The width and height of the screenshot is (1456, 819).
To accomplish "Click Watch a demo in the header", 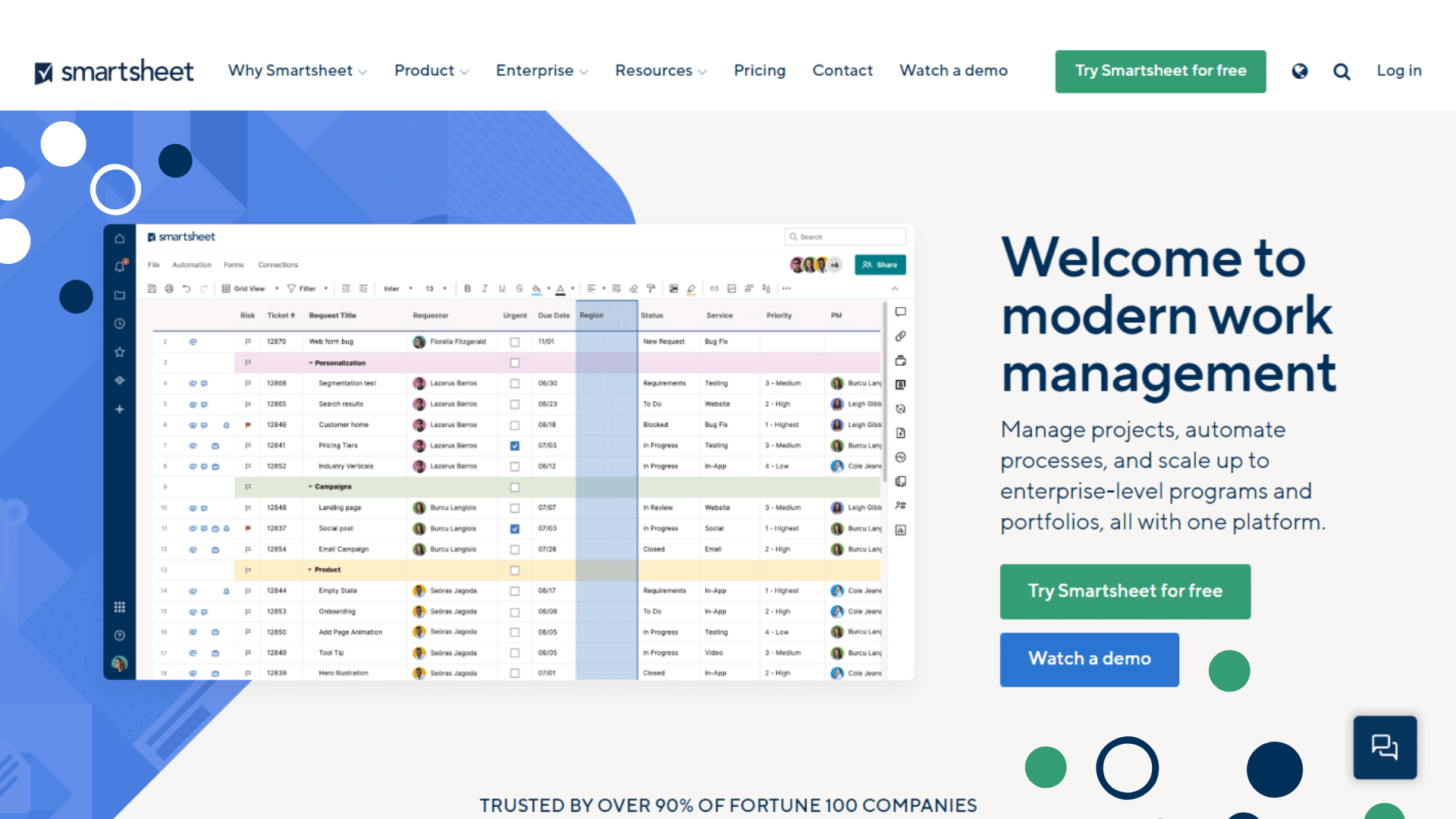I will [x=953, y=71].
